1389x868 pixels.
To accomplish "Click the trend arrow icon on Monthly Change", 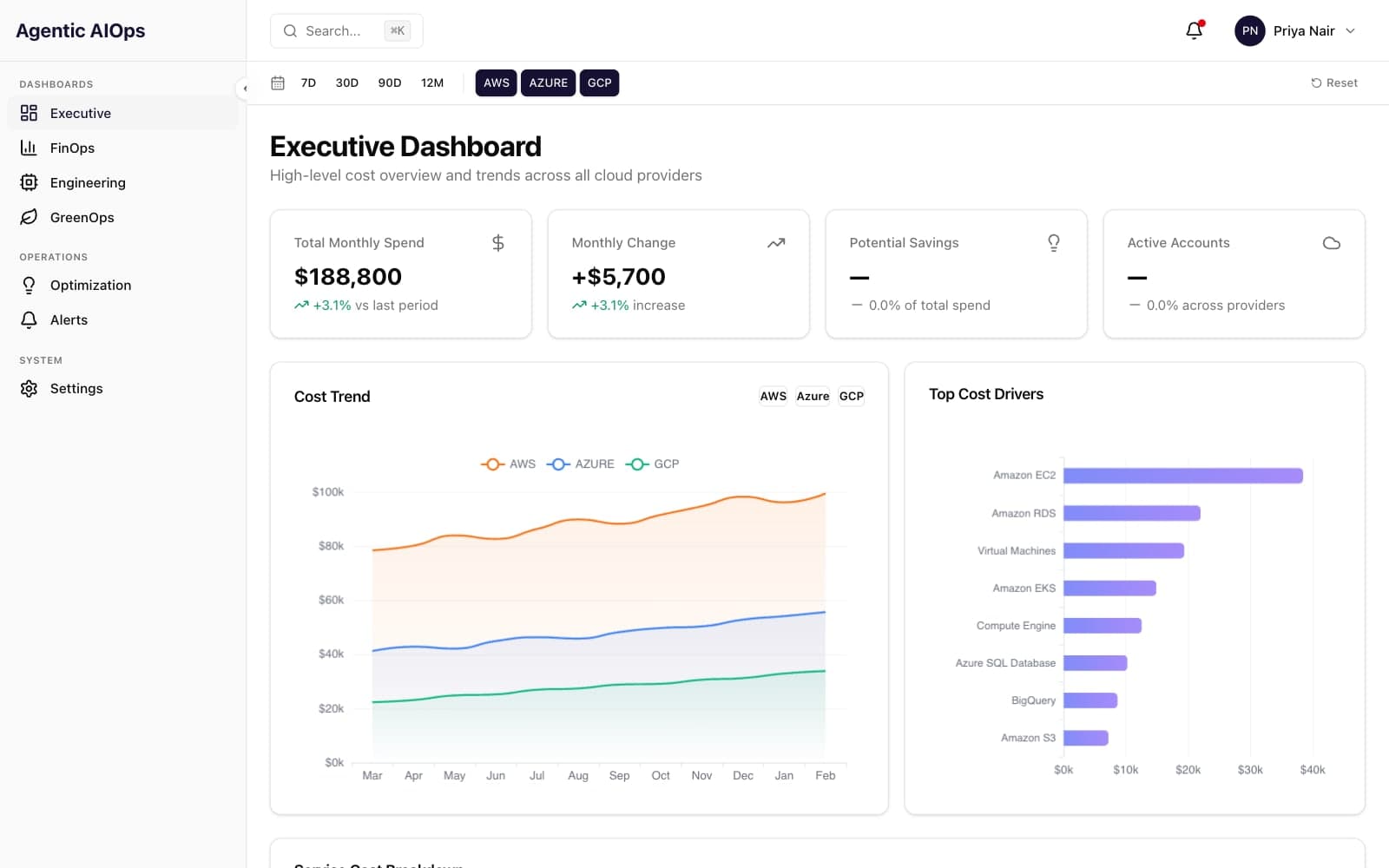I will pyautogui.click(x=776, y=243).
